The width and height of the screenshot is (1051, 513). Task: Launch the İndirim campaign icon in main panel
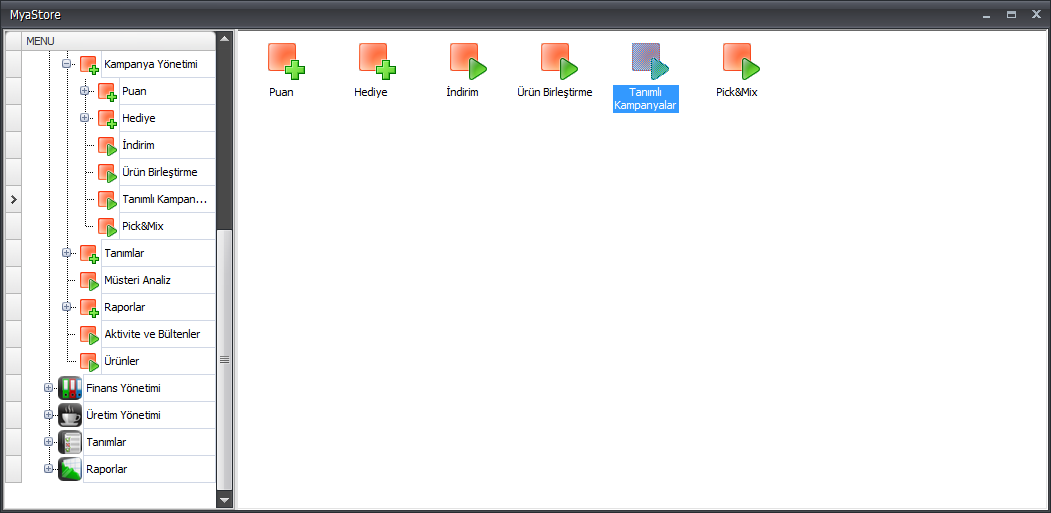[x=467, y=61]
